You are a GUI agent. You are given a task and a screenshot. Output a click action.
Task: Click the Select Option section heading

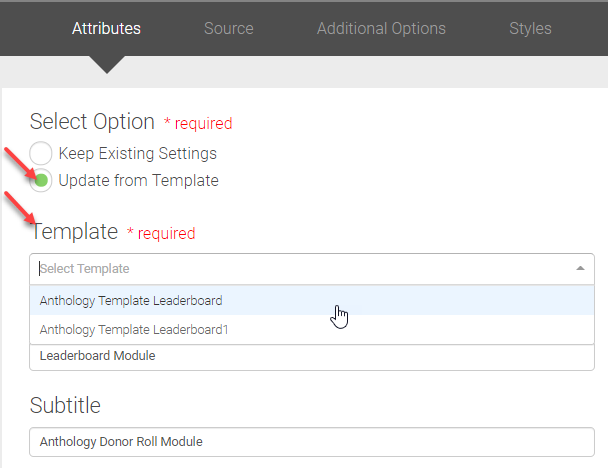click(92, 122)
